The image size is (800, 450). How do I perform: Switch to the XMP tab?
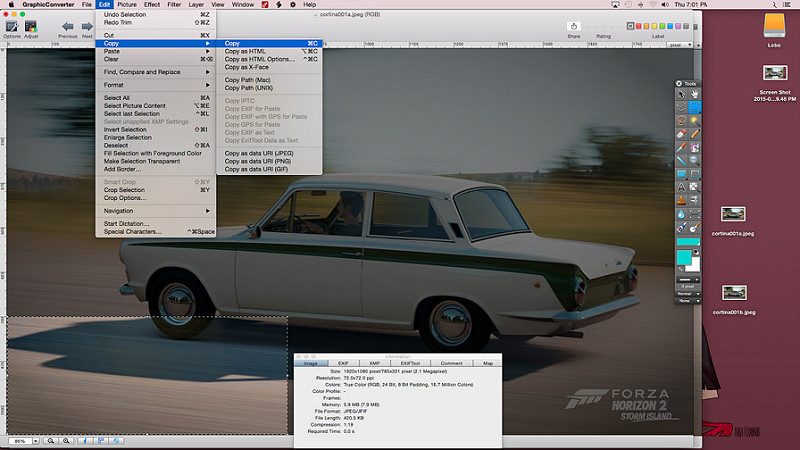click(x=374, y=363)
